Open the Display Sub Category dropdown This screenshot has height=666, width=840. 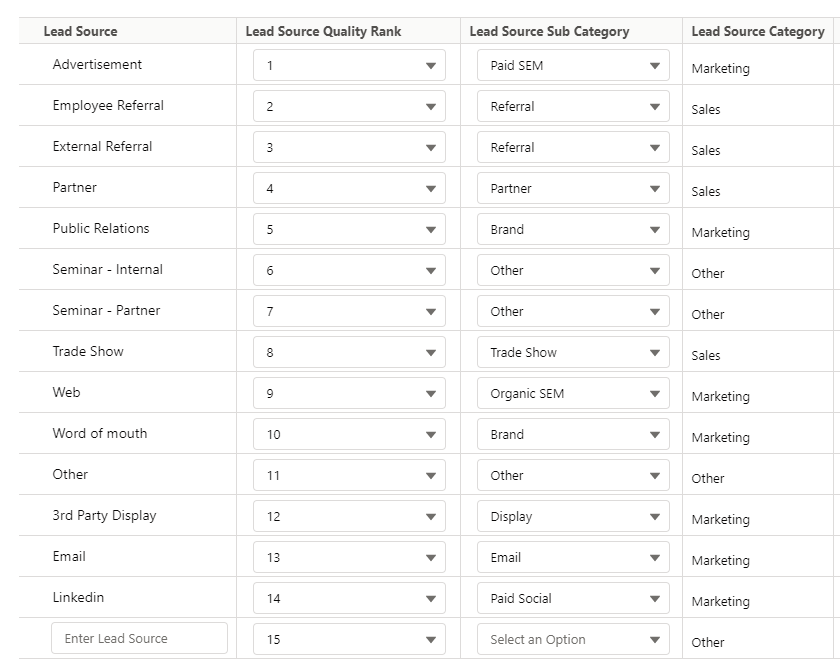(x=572, y=517)
